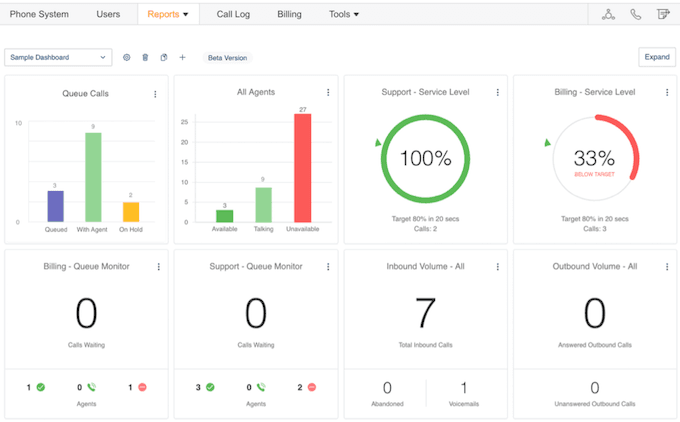Click the green With Agent bar
The width and height of the screenshot is (680, 422).
click(93, 177)
